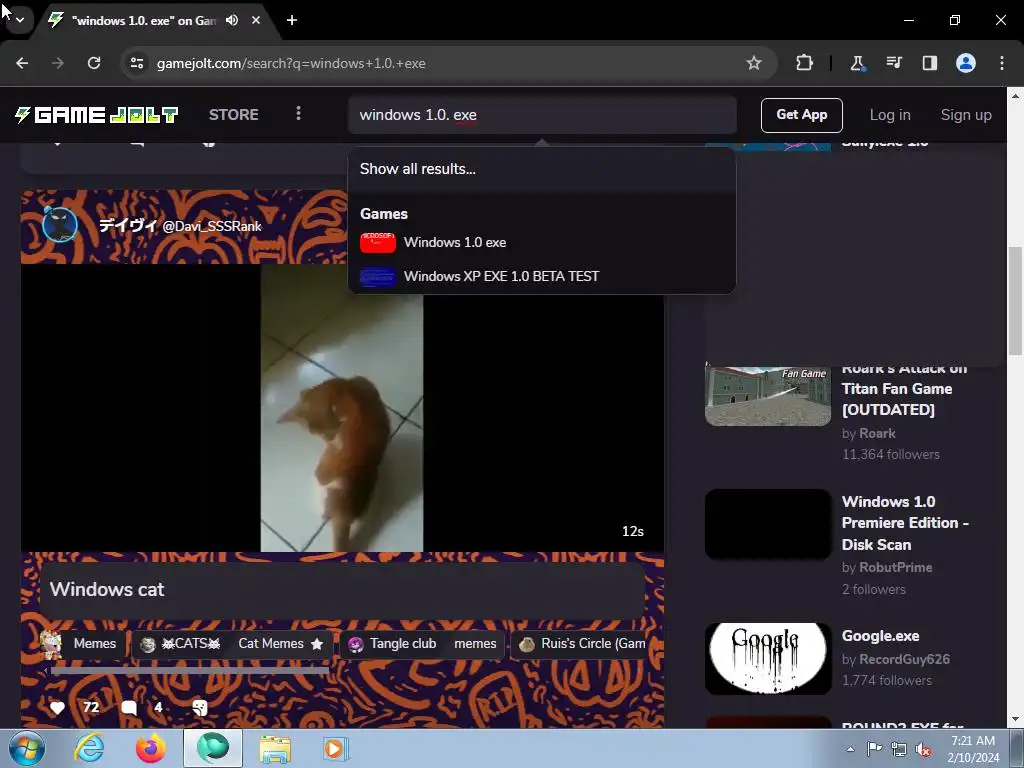Show hidden tray icons arrow
Viewport: 1024px width, 768px height.
click(850, 749)
